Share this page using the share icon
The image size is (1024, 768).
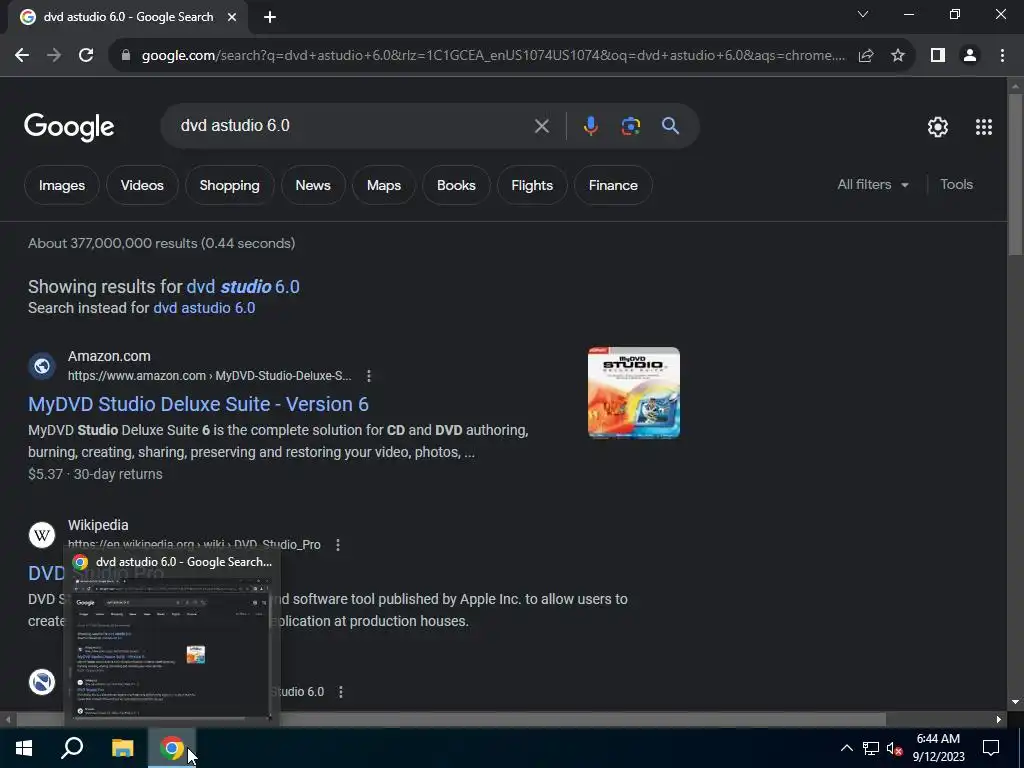coord(866,56)
